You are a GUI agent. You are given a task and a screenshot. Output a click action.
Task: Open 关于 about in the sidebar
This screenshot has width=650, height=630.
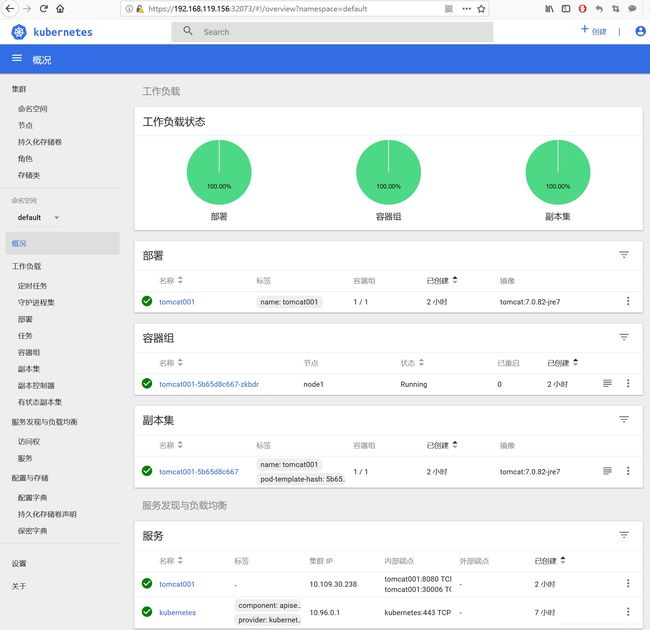tap(19, 586)
